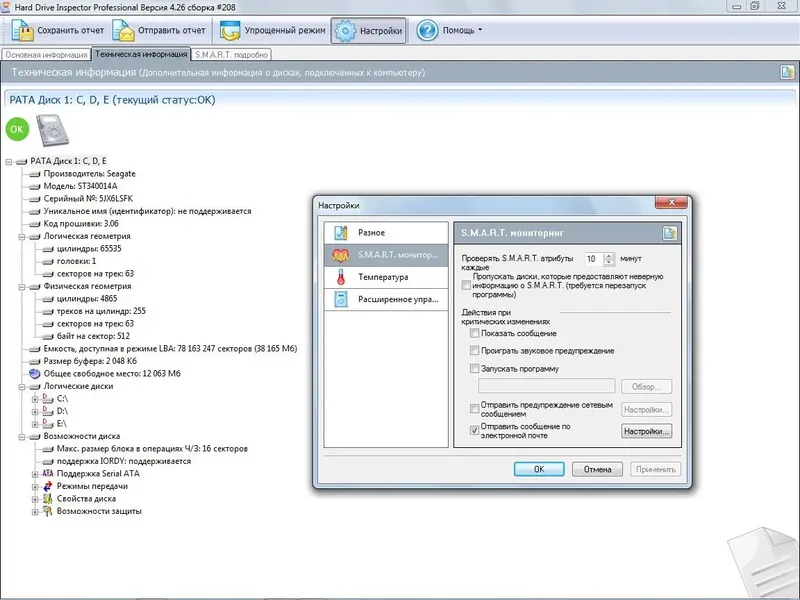Click the keys icon beside Возможности защиты

(x=48, y=511)
